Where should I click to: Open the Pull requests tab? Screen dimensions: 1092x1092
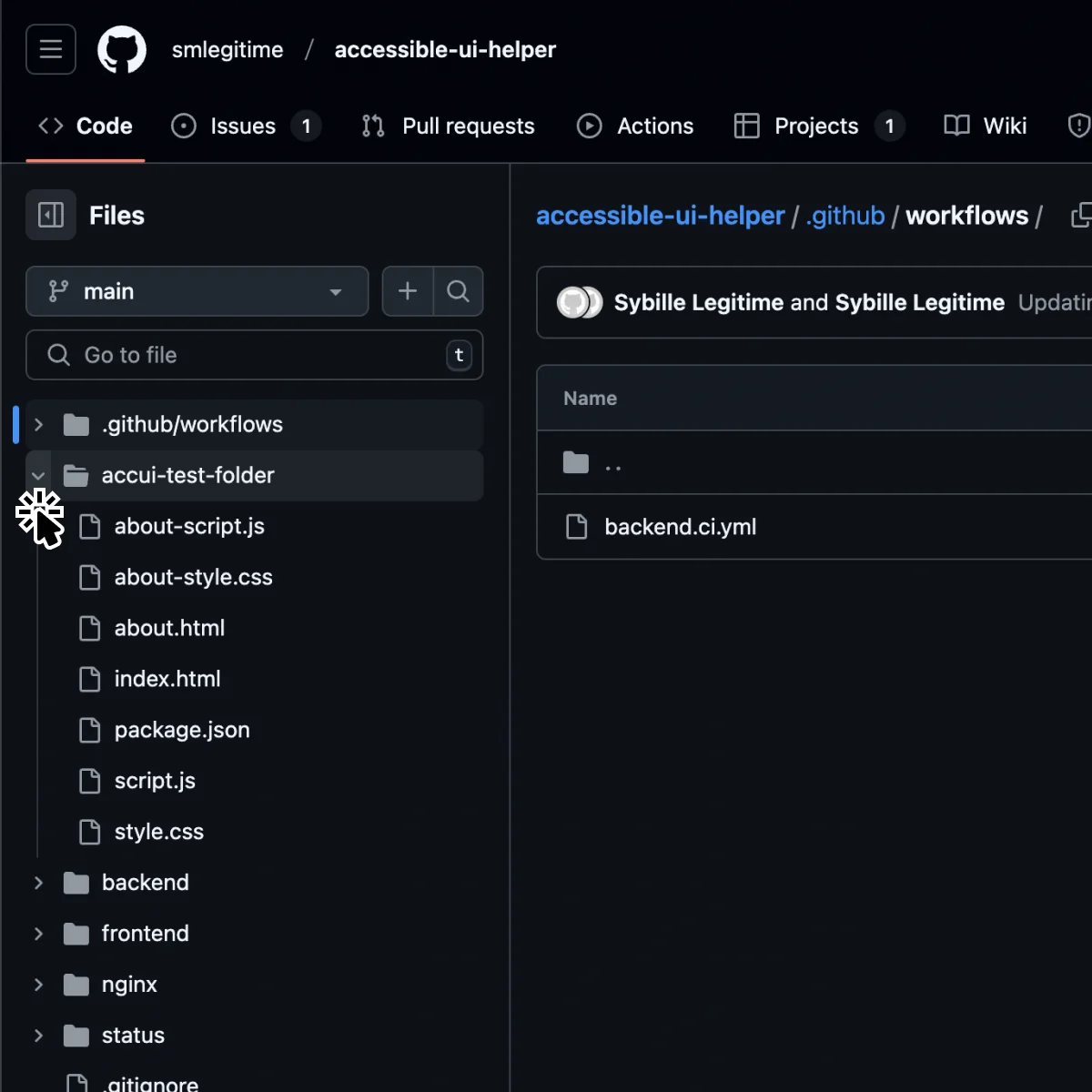coord(449,126)
